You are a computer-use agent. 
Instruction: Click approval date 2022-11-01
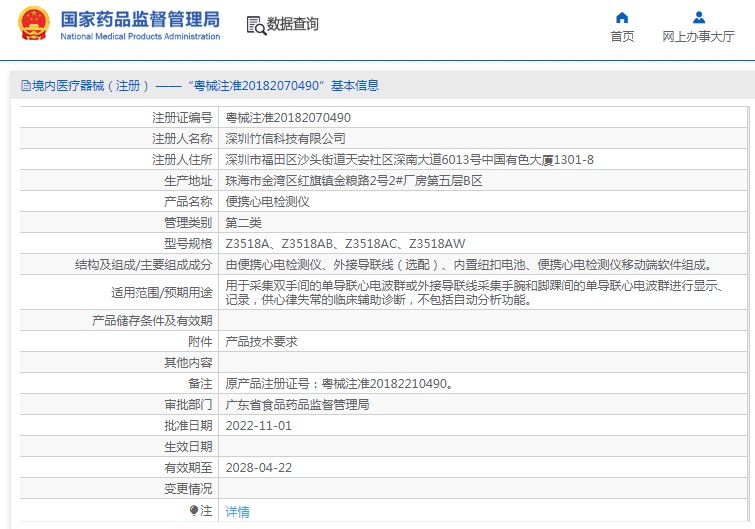click(x=259, y=426)
